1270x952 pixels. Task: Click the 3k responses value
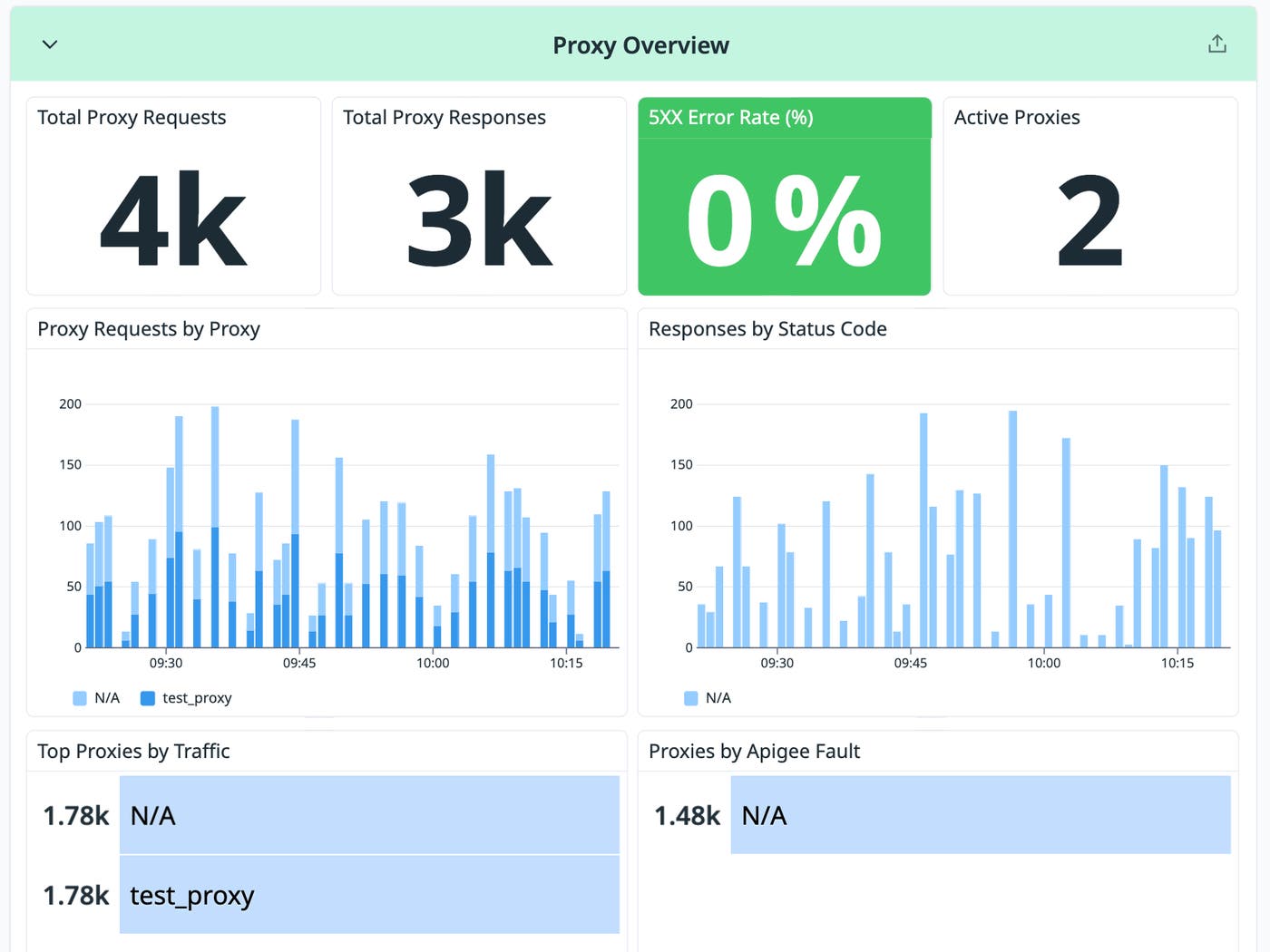coord(479,220)
